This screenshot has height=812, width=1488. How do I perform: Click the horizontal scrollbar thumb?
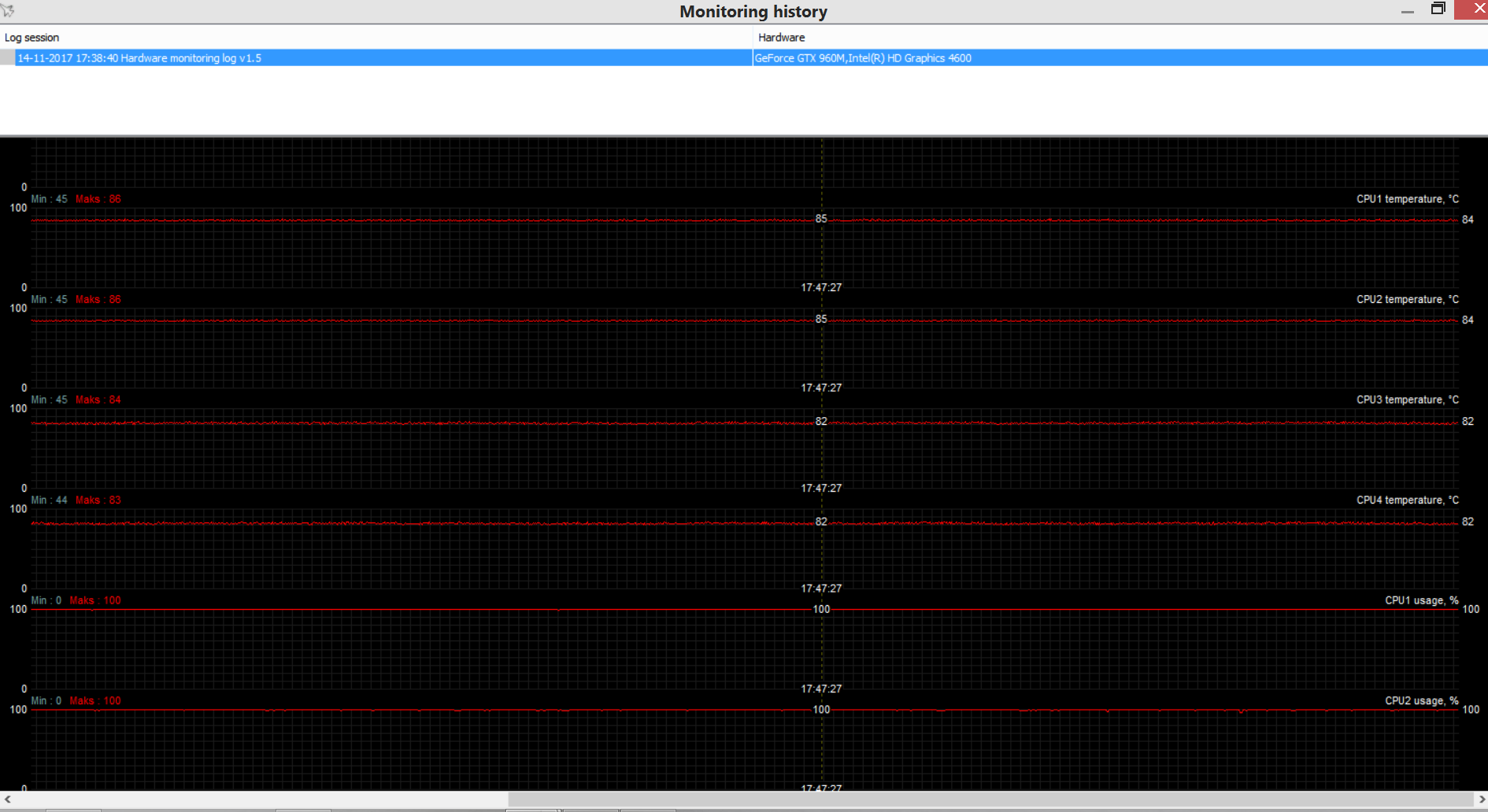click(990, 799)
